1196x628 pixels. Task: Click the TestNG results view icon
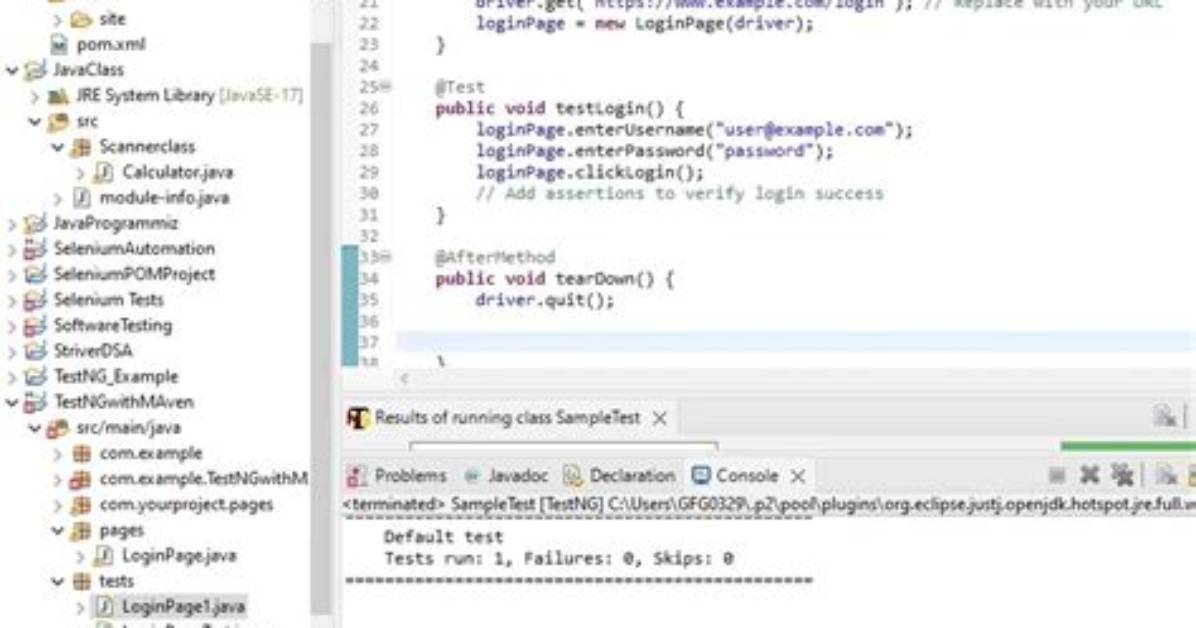tap(358, 418)
